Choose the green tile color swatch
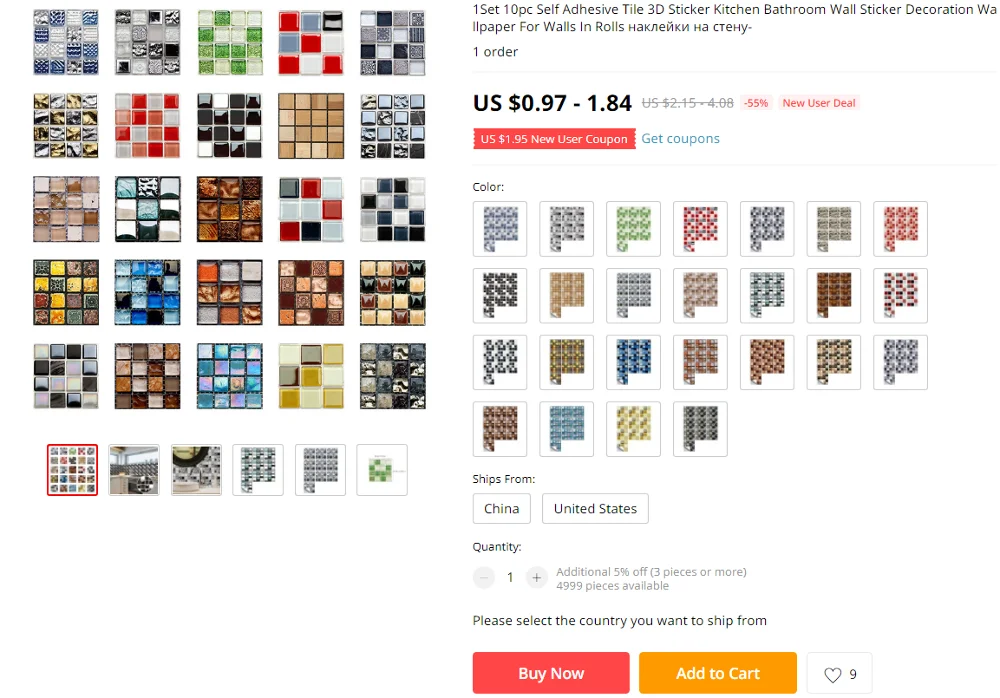Viewport: 1000px width, 698px height. coord(633,229)
